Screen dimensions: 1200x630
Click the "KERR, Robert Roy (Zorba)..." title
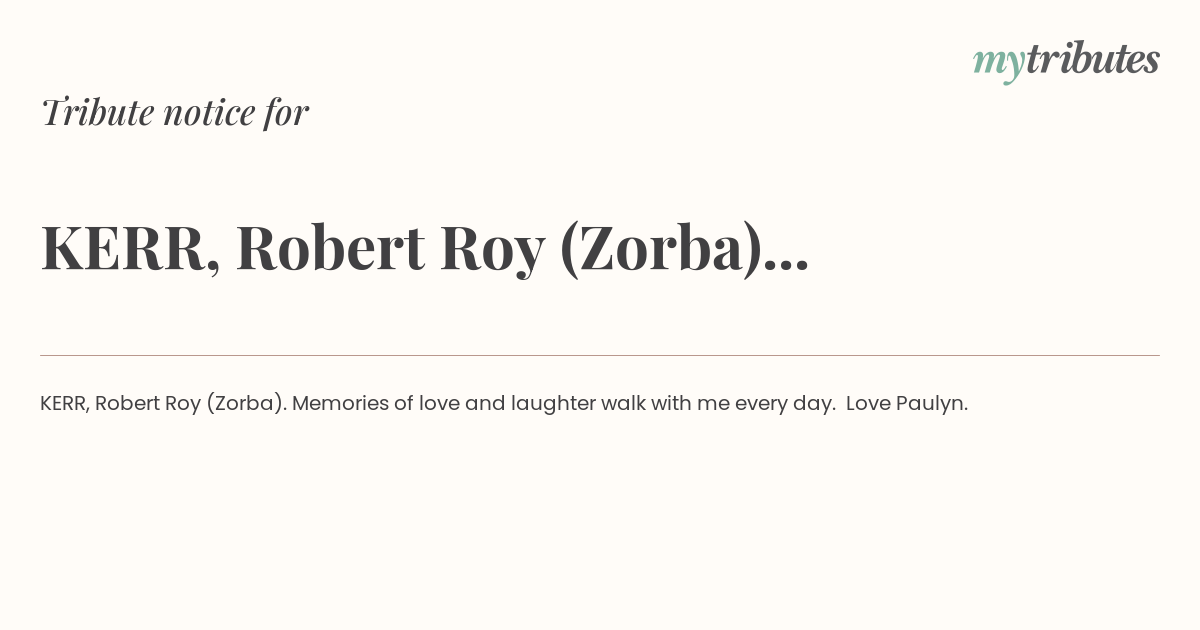point(425,250)
